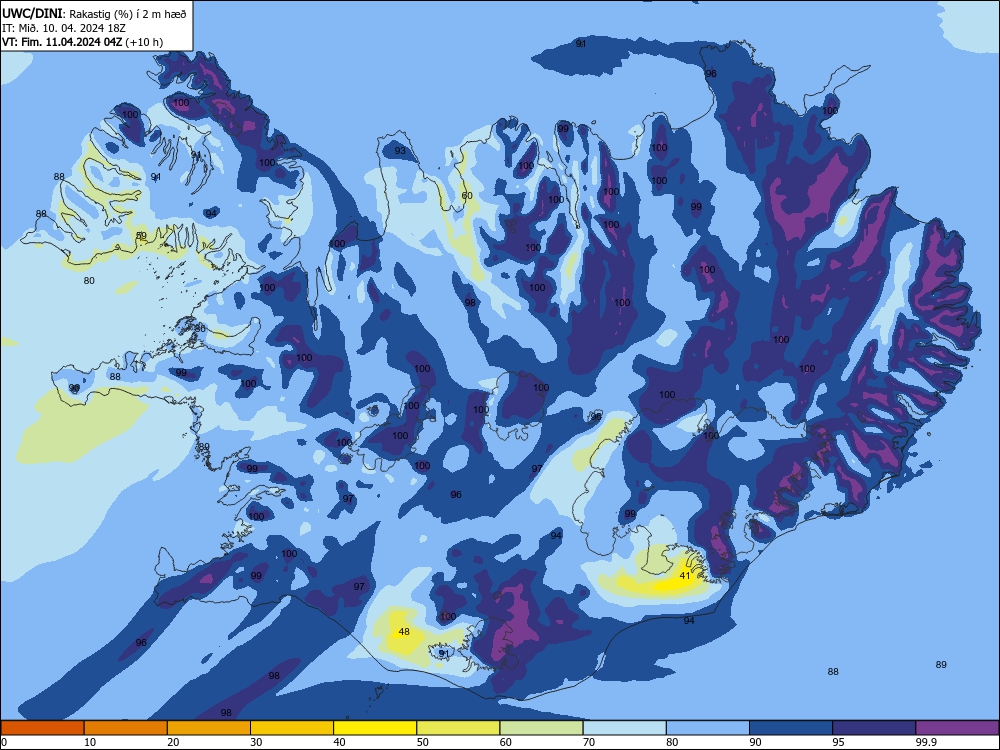
Task: Click the '40' legend tick label
Action: point(339,742)
